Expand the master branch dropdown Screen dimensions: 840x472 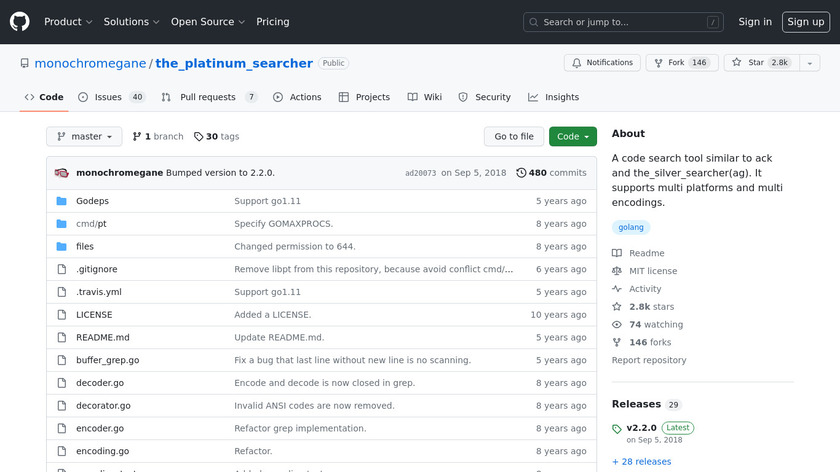tap(84, 137)
